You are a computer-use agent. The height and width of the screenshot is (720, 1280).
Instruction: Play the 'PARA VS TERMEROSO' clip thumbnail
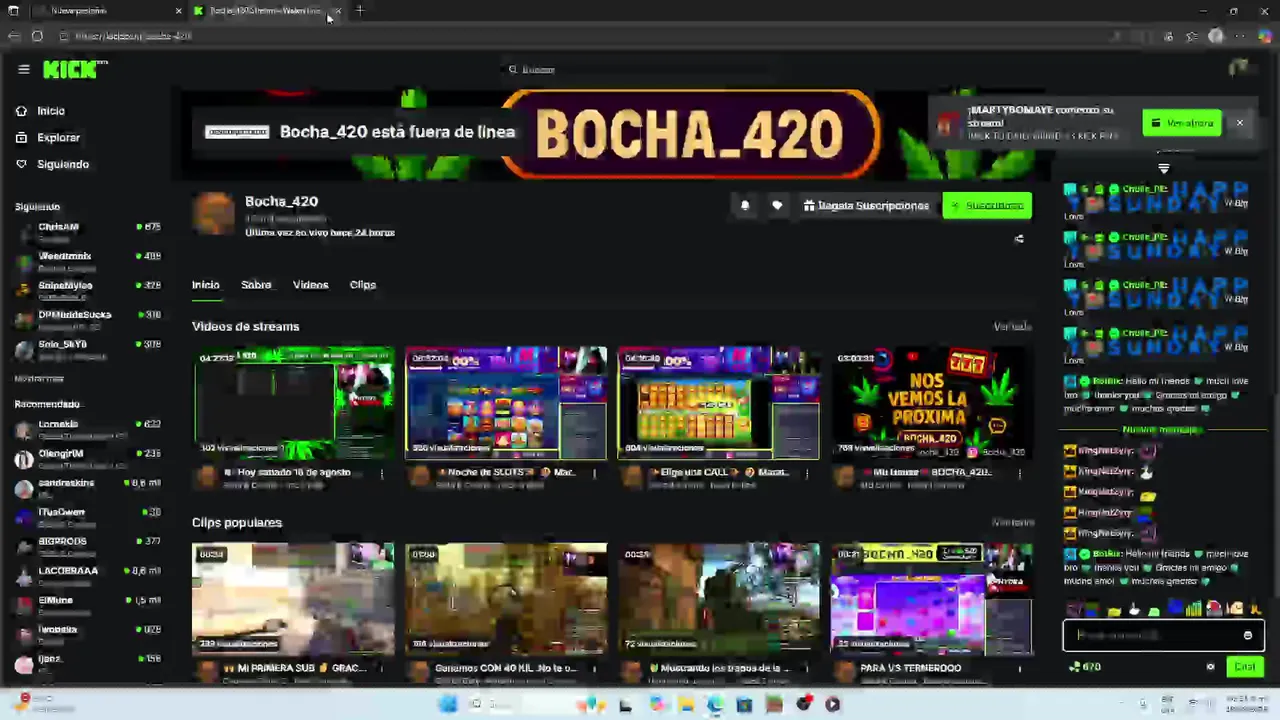[932, 599]
